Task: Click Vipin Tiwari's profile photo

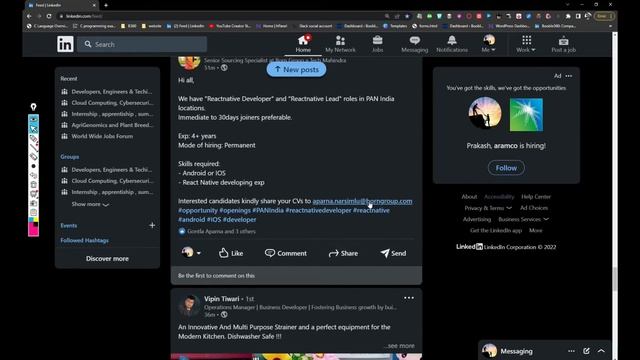Action: (189, 306)
